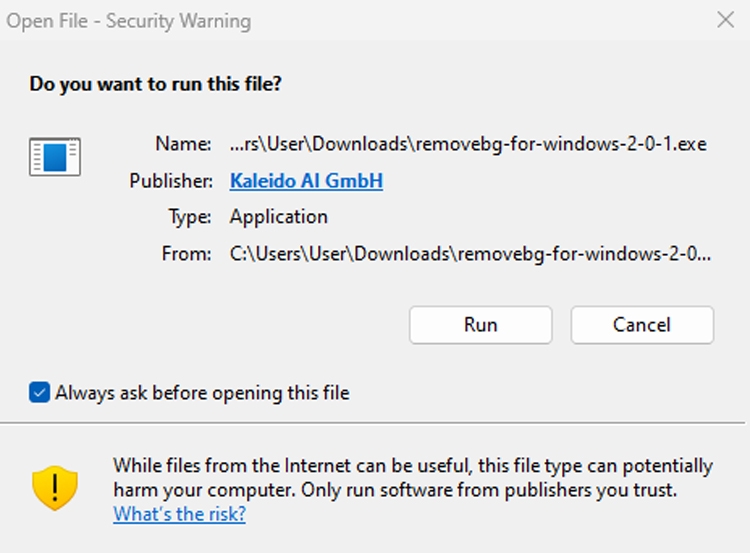Click the 'Always ask before opening this file' label
This screenshot has width=750, height=553.
[202, 393]
